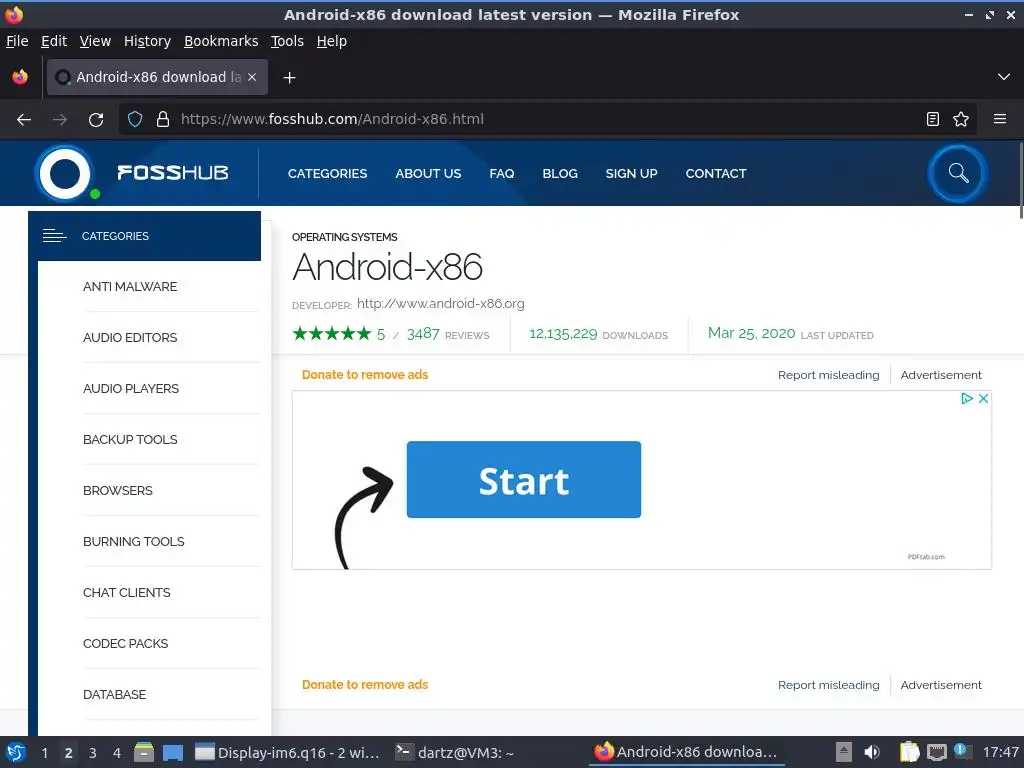The height and width of the screenshot is (768, 1024).
Task: Go to the FAQ page
Action: 502,174
